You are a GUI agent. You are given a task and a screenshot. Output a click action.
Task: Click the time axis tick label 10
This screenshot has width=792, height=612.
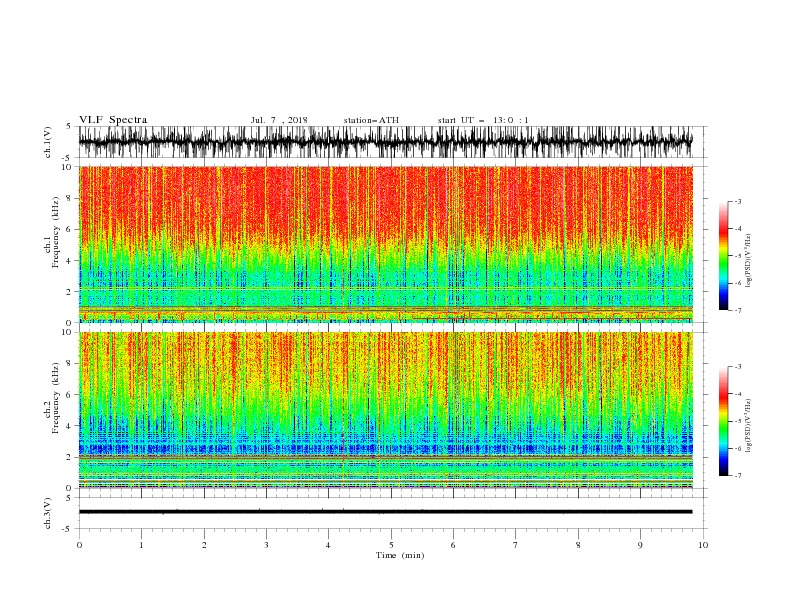pyautogui.click(x=703, y=545)
